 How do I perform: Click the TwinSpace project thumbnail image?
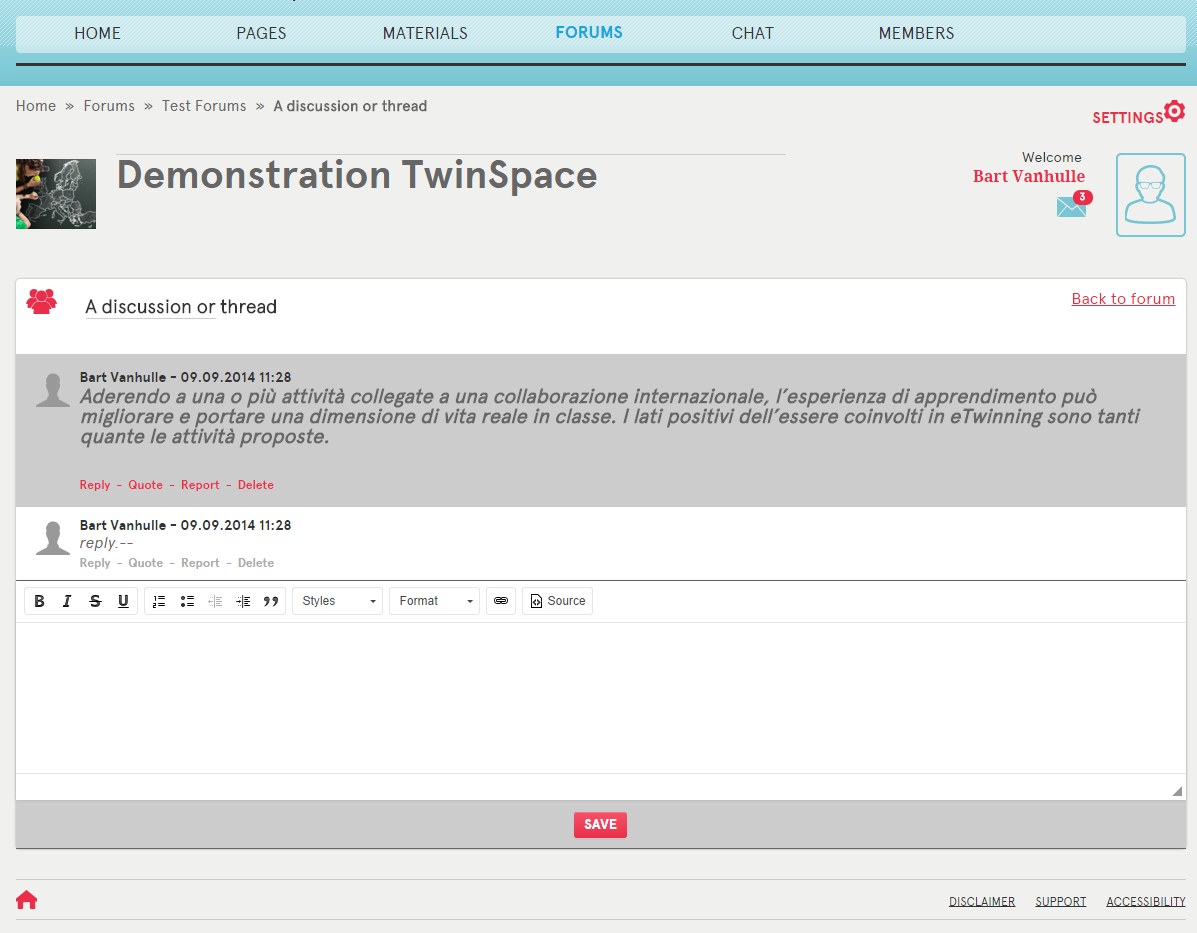pos(56,194)
